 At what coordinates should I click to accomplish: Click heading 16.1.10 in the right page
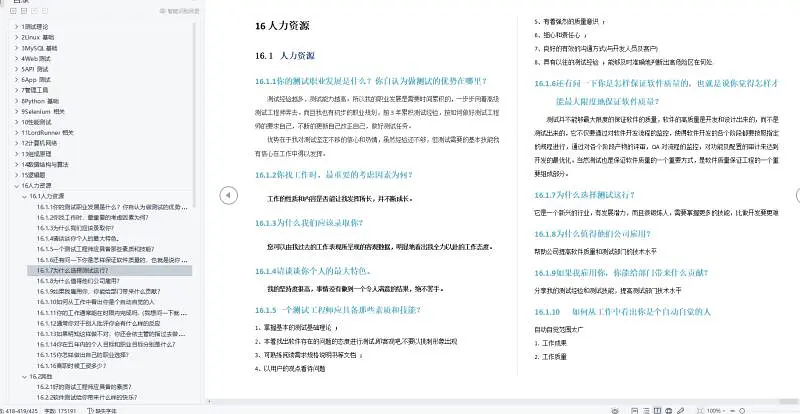(622, 311)
